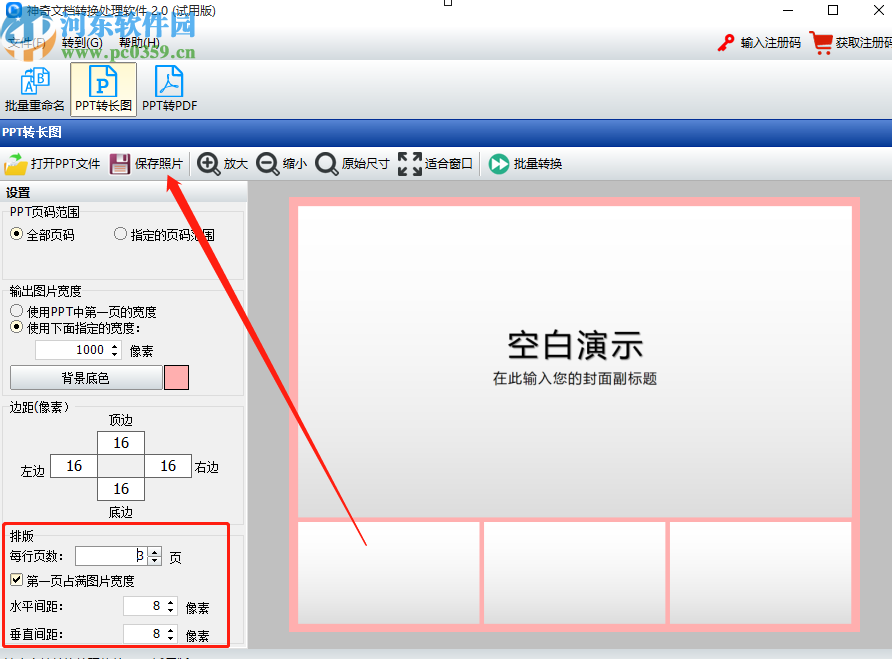The image size is (892, 659).
Task: Open the 批量重命名 (batch rename) tool
Action: click(35, 88)
